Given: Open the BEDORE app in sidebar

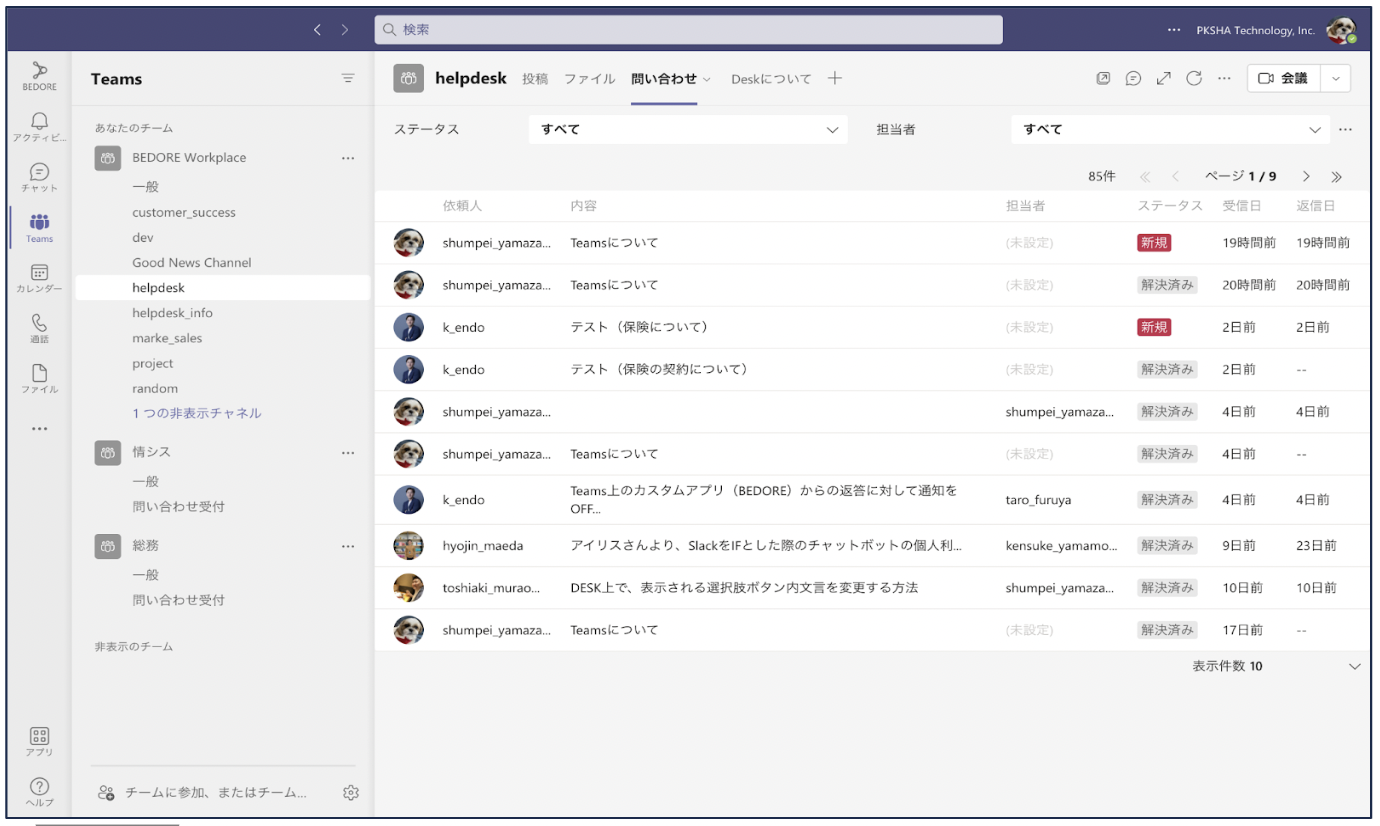Looking at the screenshot, I should (x=39, y=76).
